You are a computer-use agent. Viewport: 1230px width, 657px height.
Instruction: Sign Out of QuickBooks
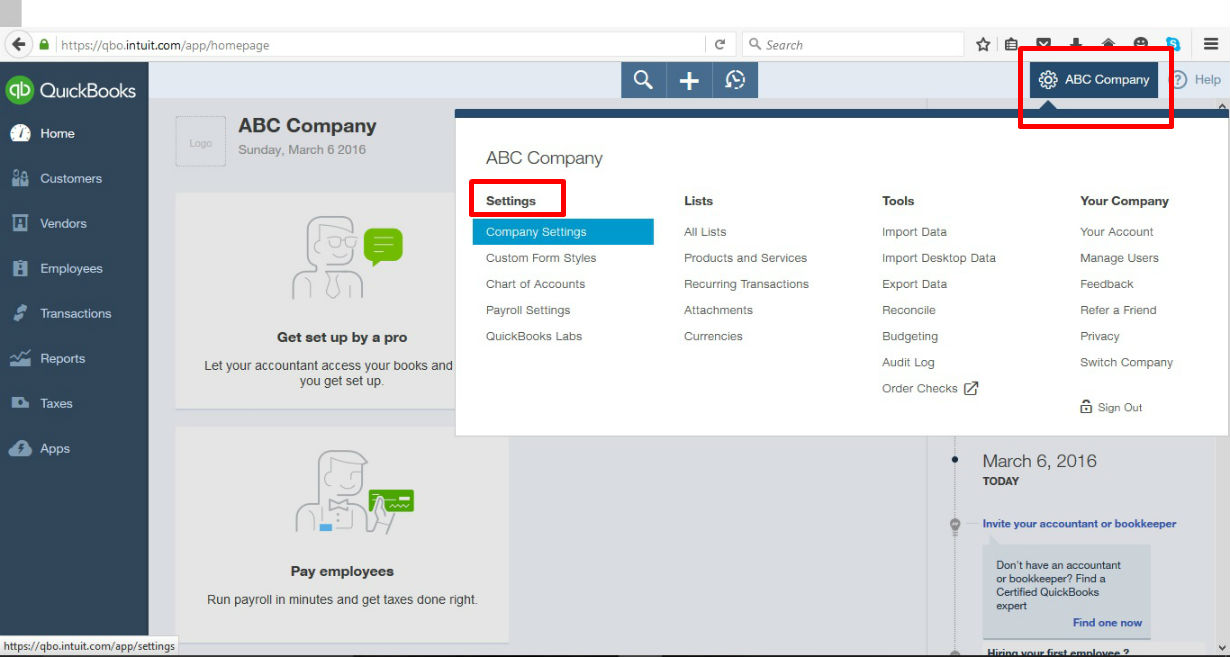tap(1120, 407)
